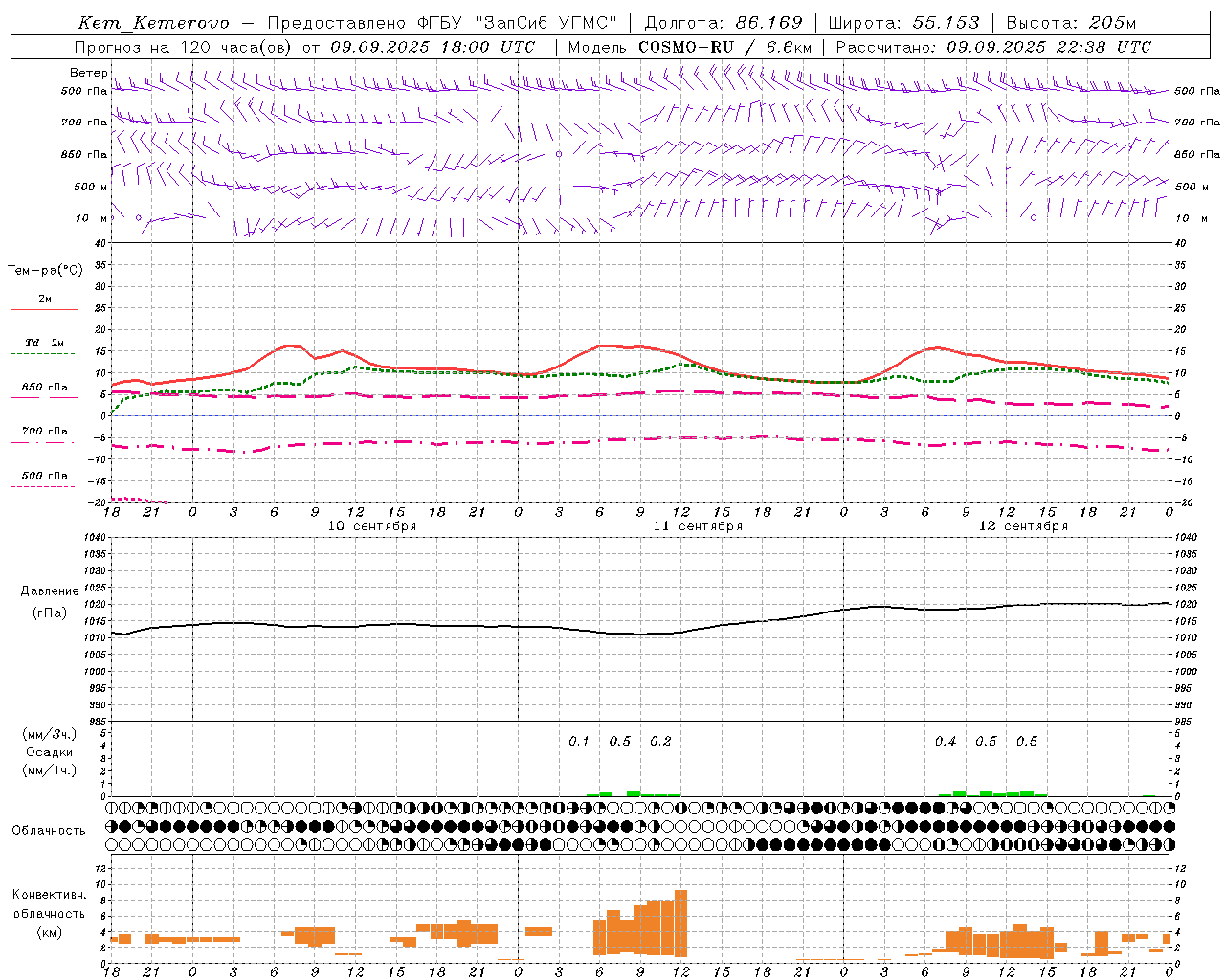Click the Широта: 55.153 value
The height and width of the screenshot is (980, 1225).
coord(904,23)
